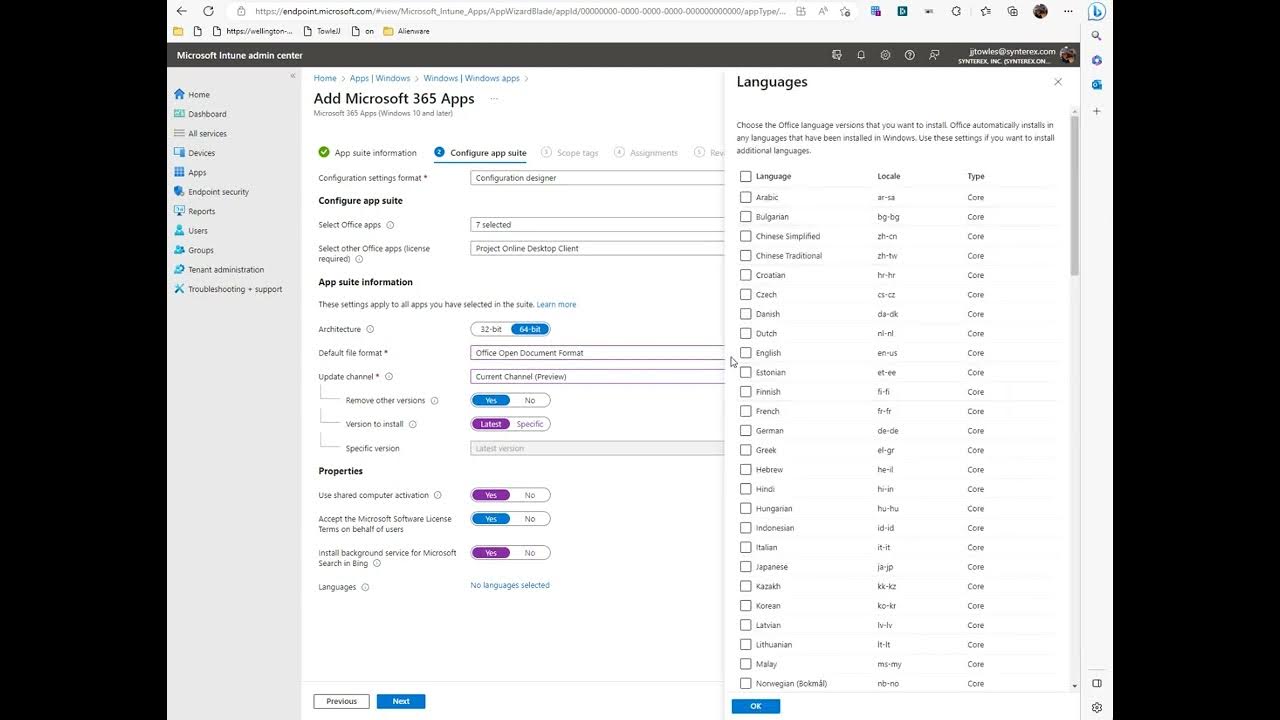
Task: Select the Scope tags wizard tab
Action: pyautogui.click(x=577, y=153)
